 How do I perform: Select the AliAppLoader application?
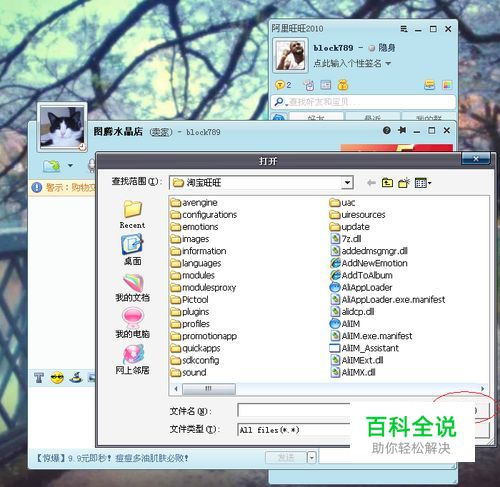point(361,287)
